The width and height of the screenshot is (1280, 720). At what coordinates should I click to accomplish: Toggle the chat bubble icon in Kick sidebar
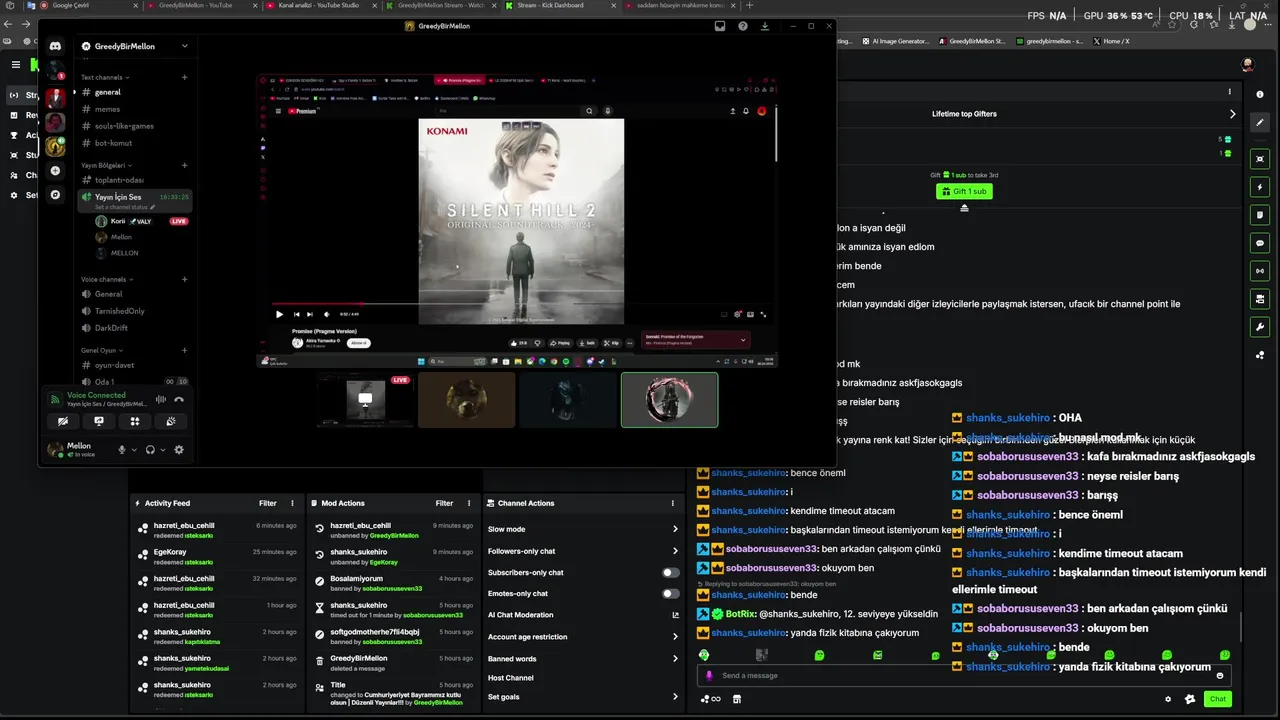1260,243
